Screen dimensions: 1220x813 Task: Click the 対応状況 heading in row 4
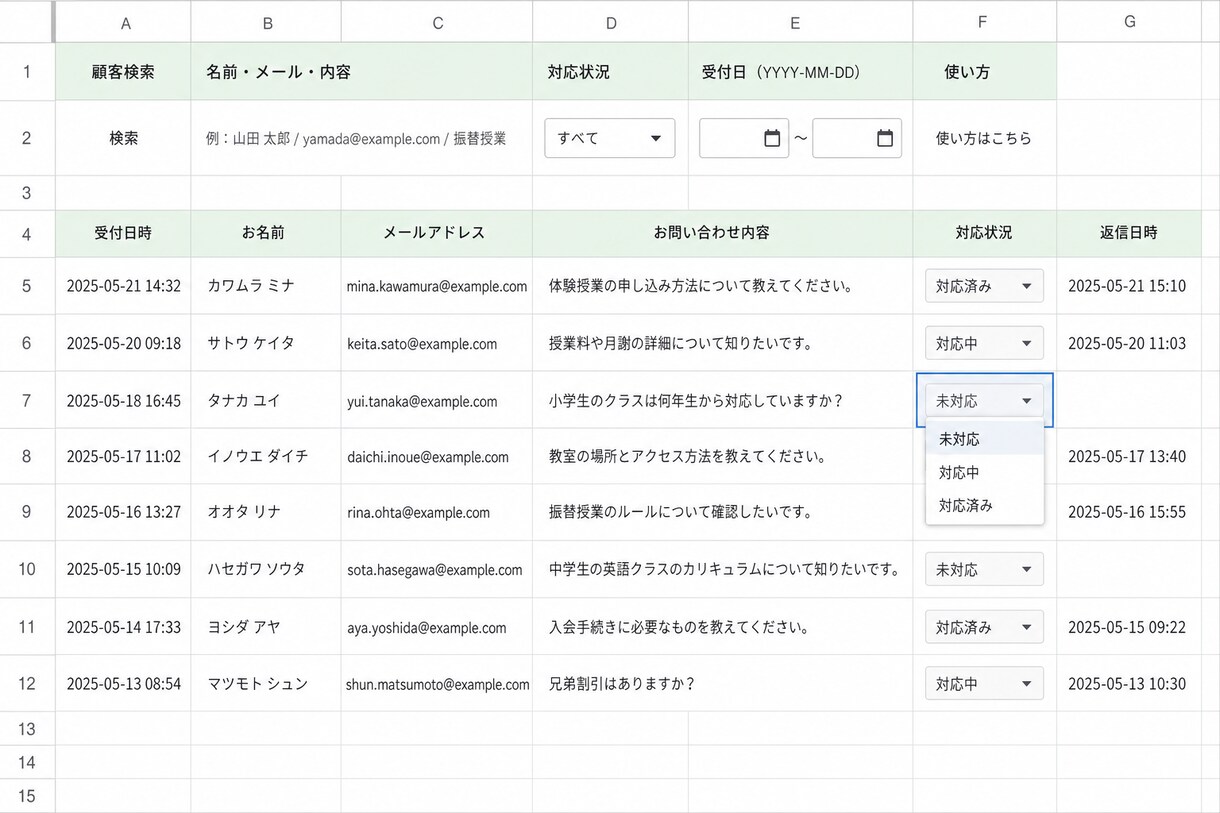[x=984, y=233]
